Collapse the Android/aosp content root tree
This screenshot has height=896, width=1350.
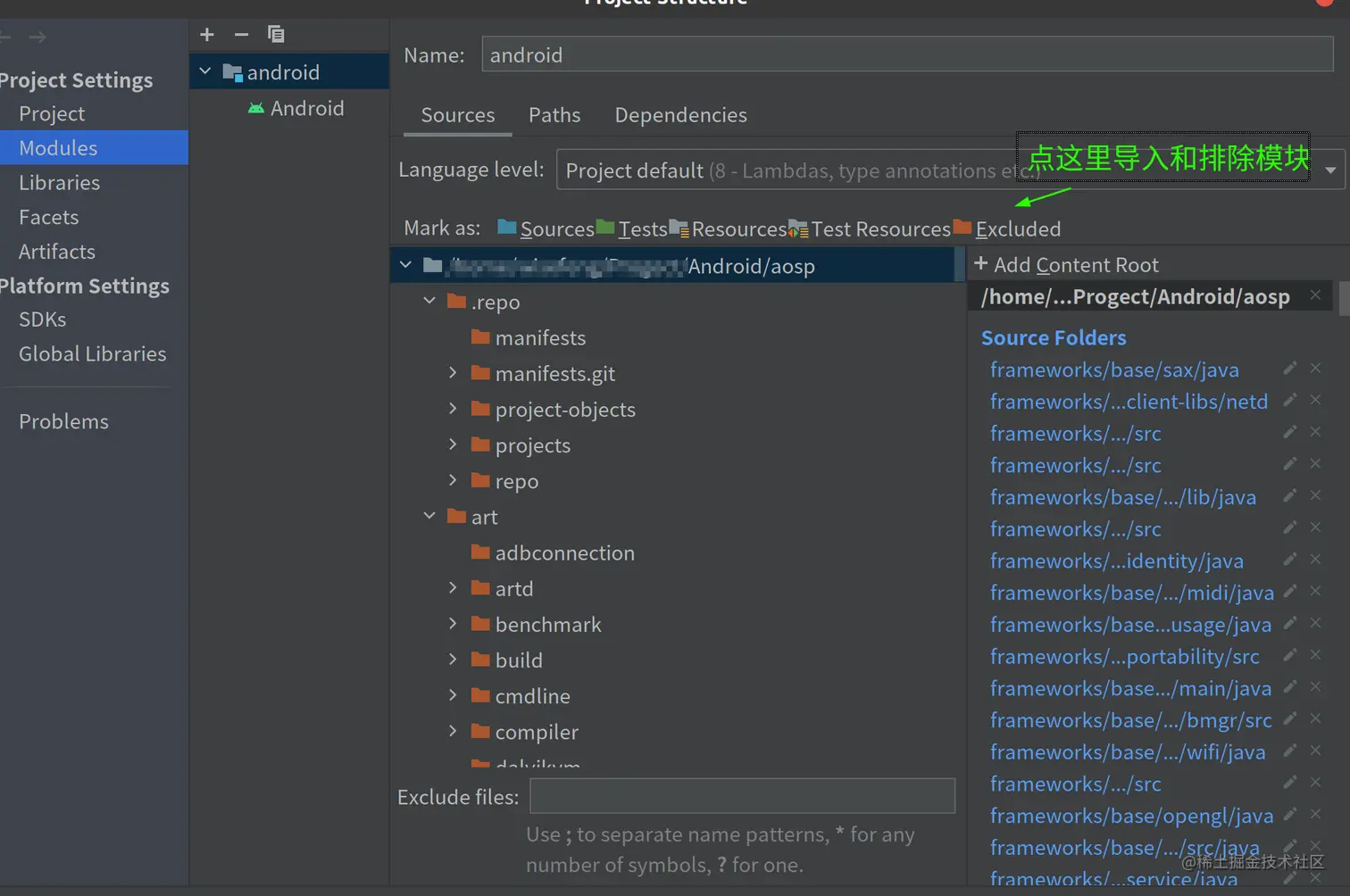[x=405, y=265]
